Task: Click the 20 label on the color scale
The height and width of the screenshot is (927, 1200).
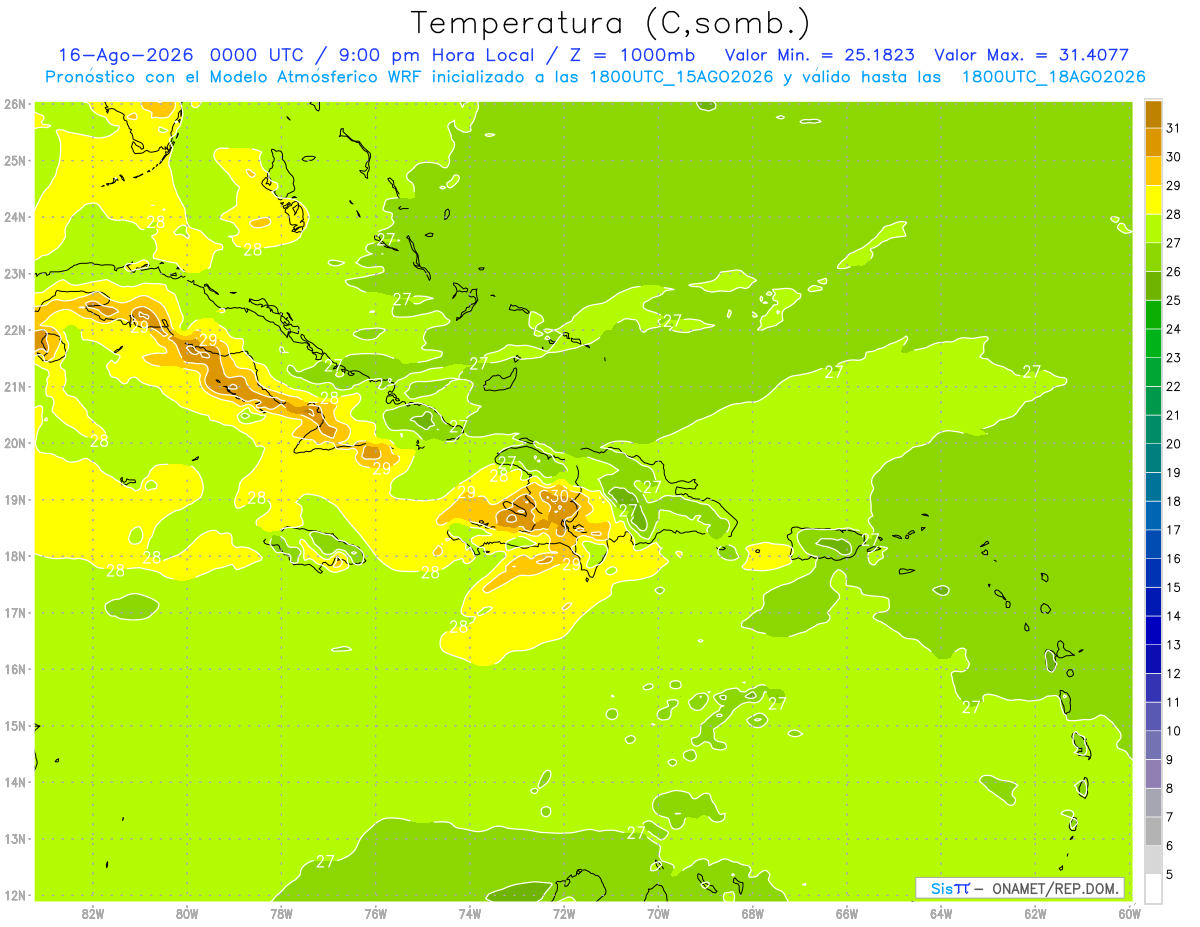Action: (1173, 444)
